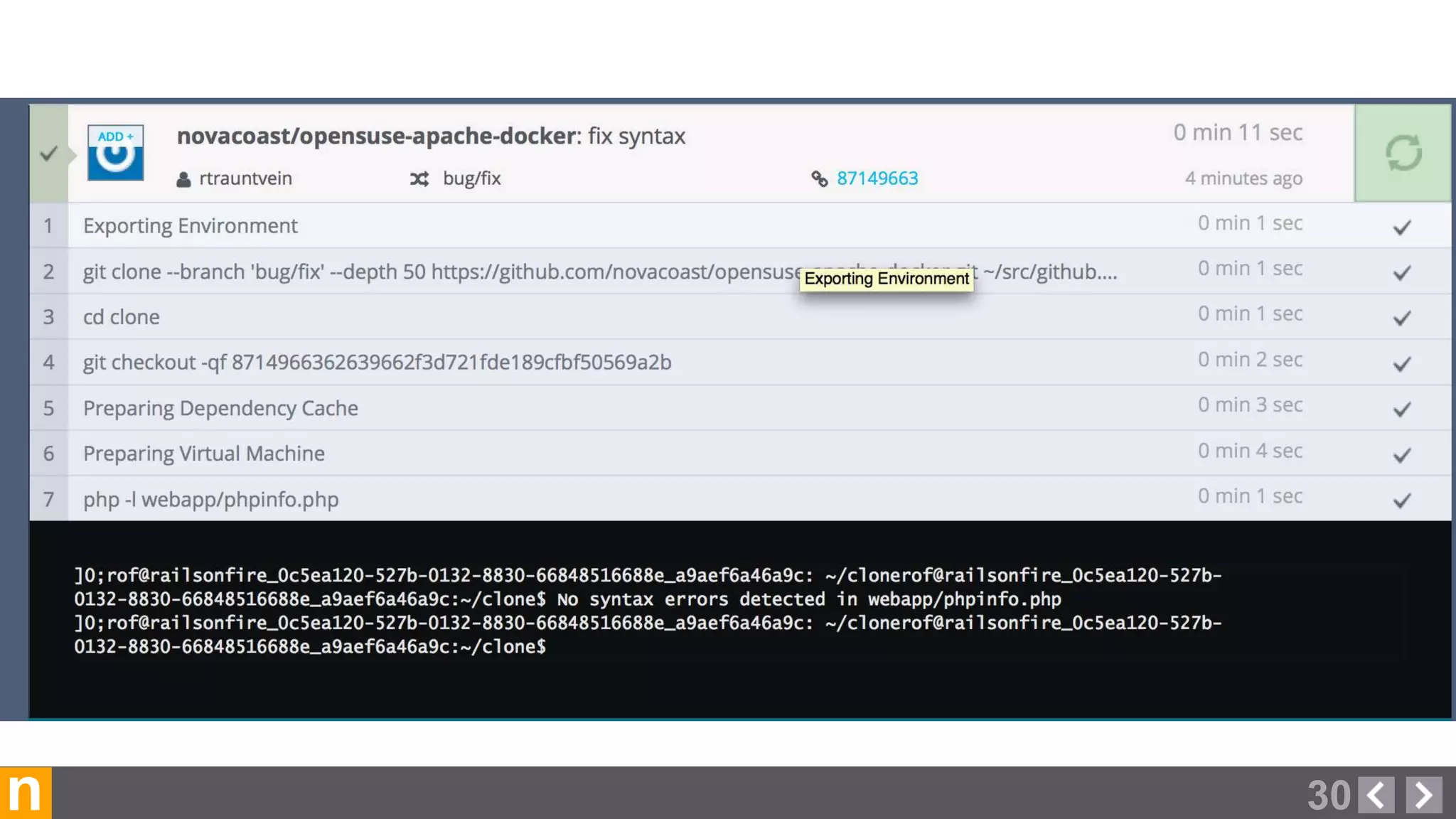Click the green restart build refresh icon
The width and height of the screenshot is (1456, 819).
pos(1403,153)
